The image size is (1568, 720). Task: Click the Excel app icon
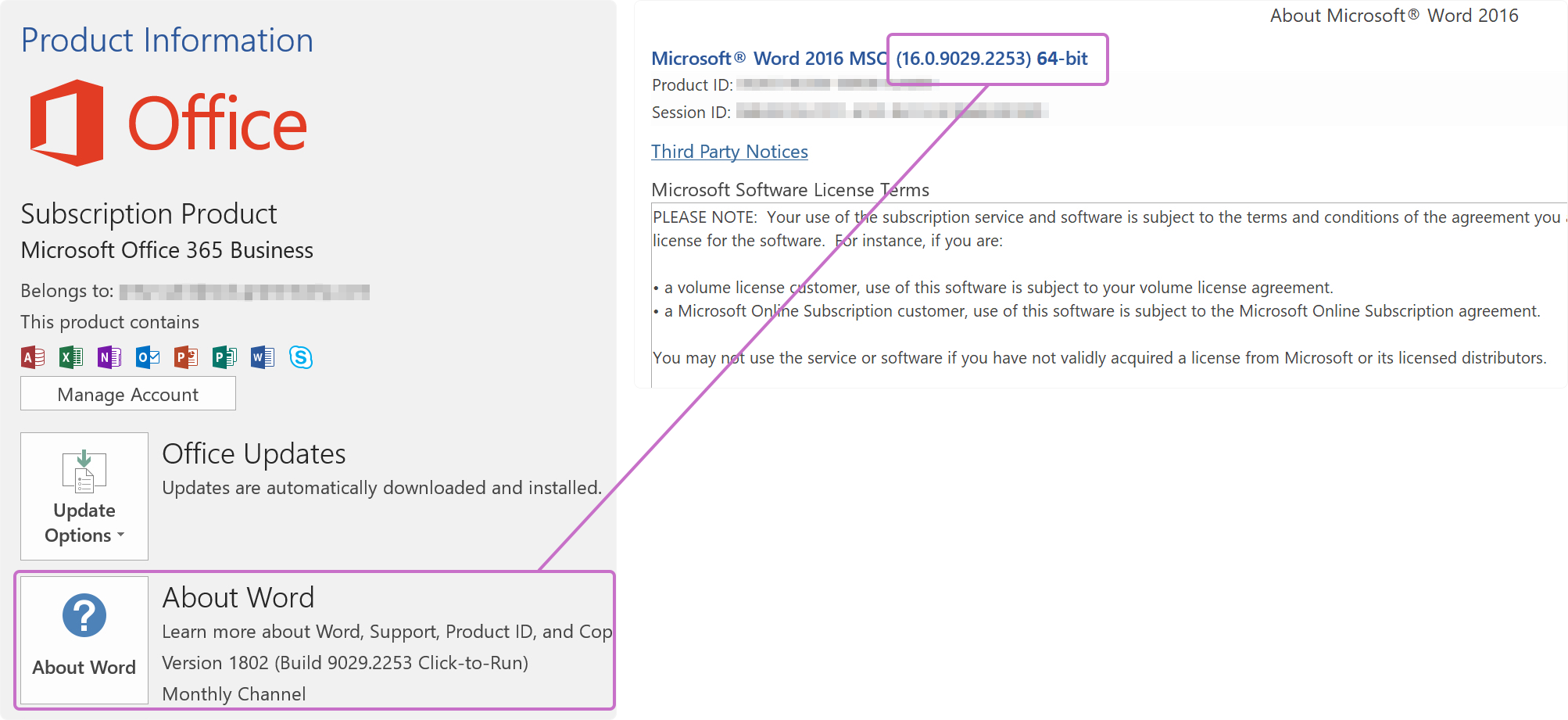click(71, 357)
